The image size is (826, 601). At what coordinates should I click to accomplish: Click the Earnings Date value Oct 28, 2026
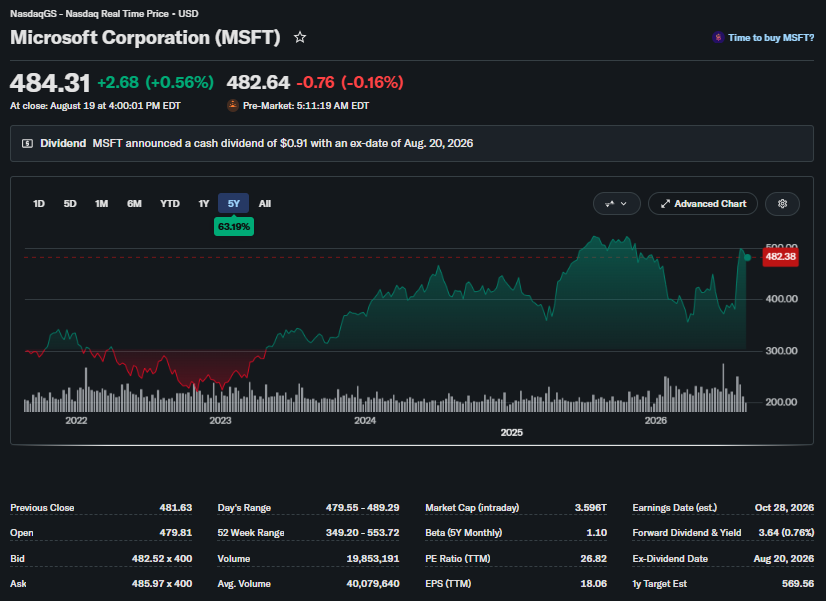point(784,508)
